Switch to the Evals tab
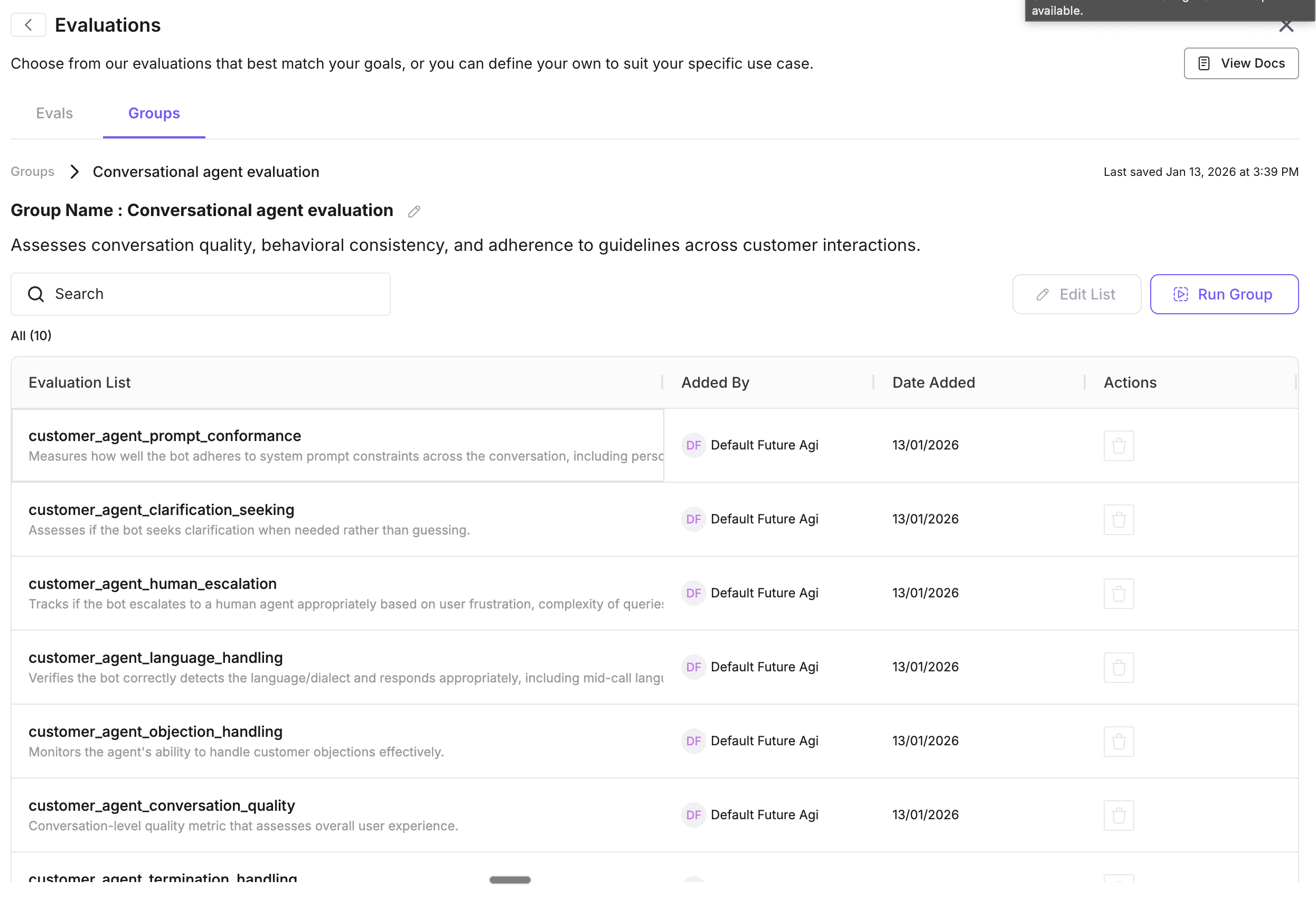1316x899 pixels. pyautogui.click(x=54, y=113)
